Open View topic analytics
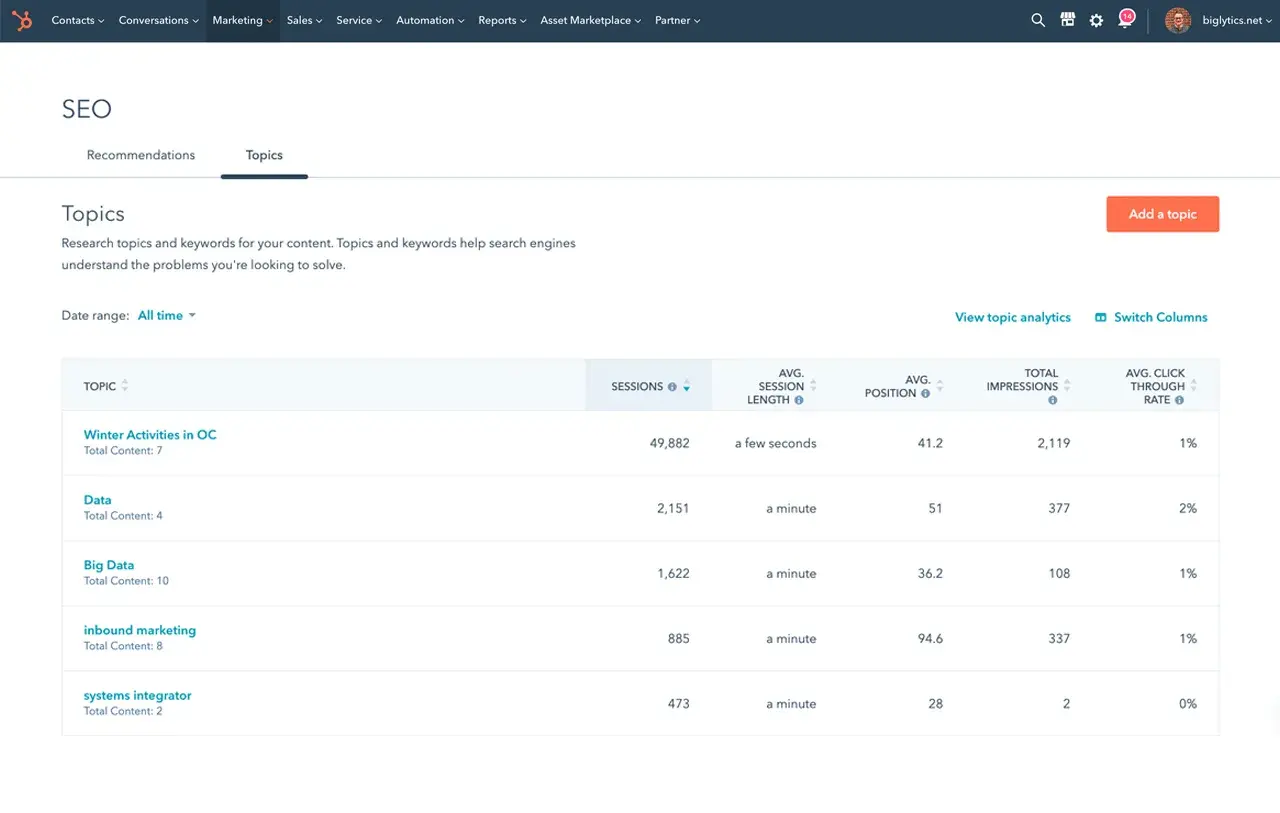This screenshot has width=1280, height=813. coord(1012,317)
